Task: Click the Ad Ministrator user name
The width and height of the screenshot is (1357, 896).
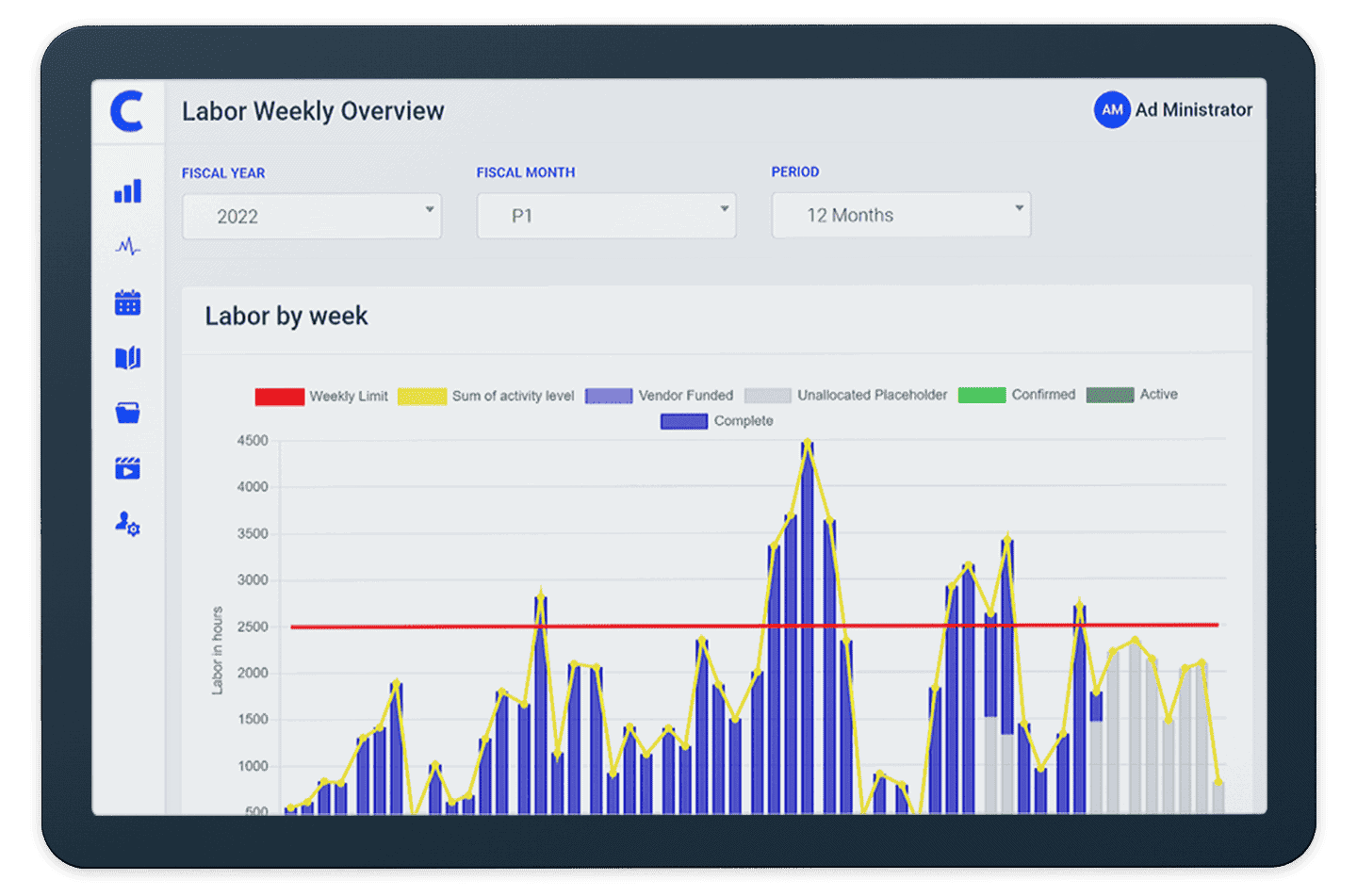Action: tap(1193, 110)
